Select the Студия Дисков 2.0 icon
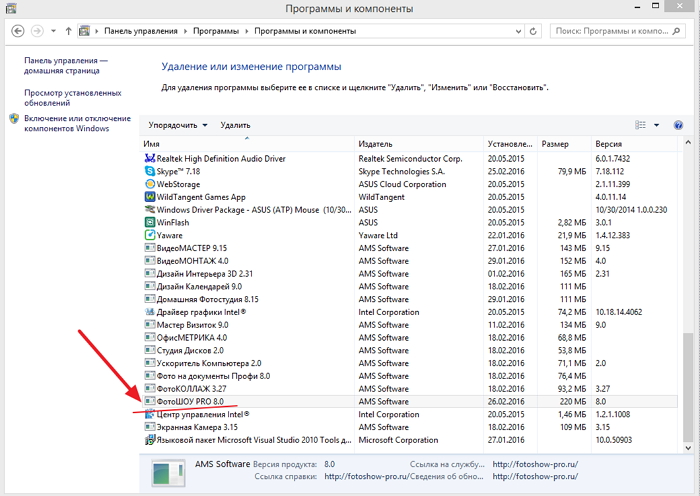 150,350
